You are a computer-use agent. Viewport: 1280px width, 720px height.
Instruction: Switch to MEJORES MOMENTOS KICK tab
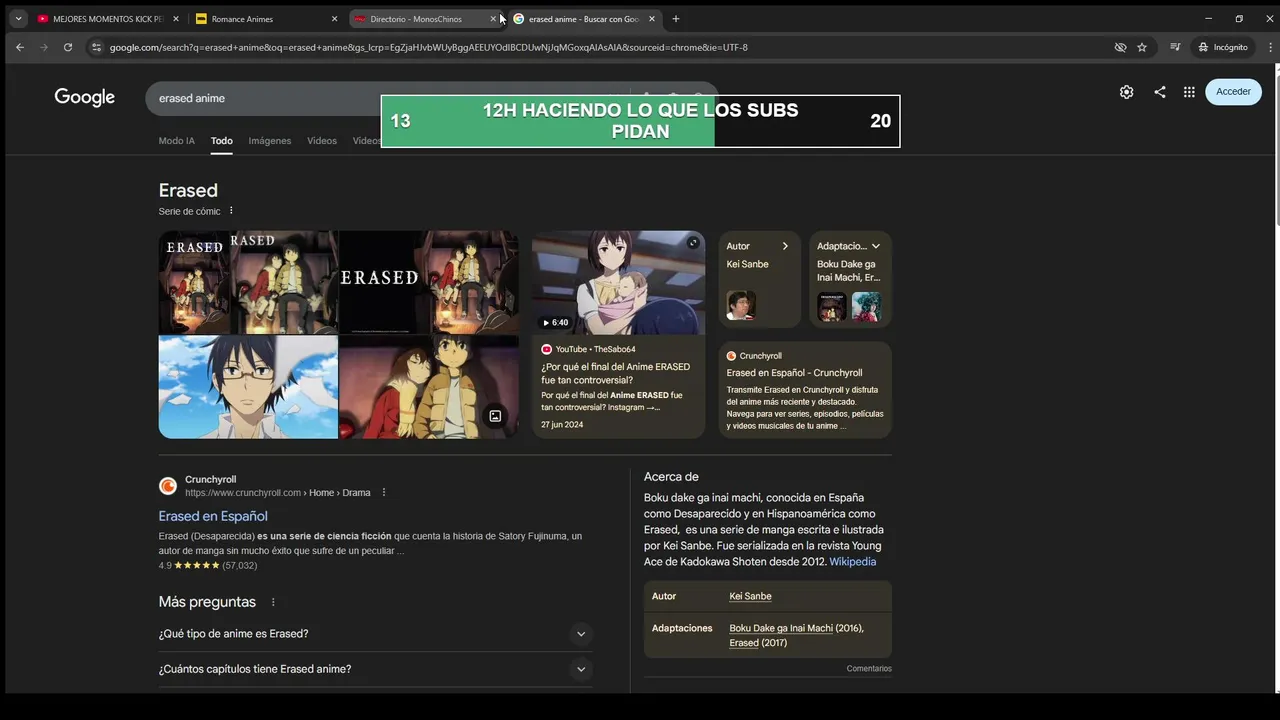point(107,19)
